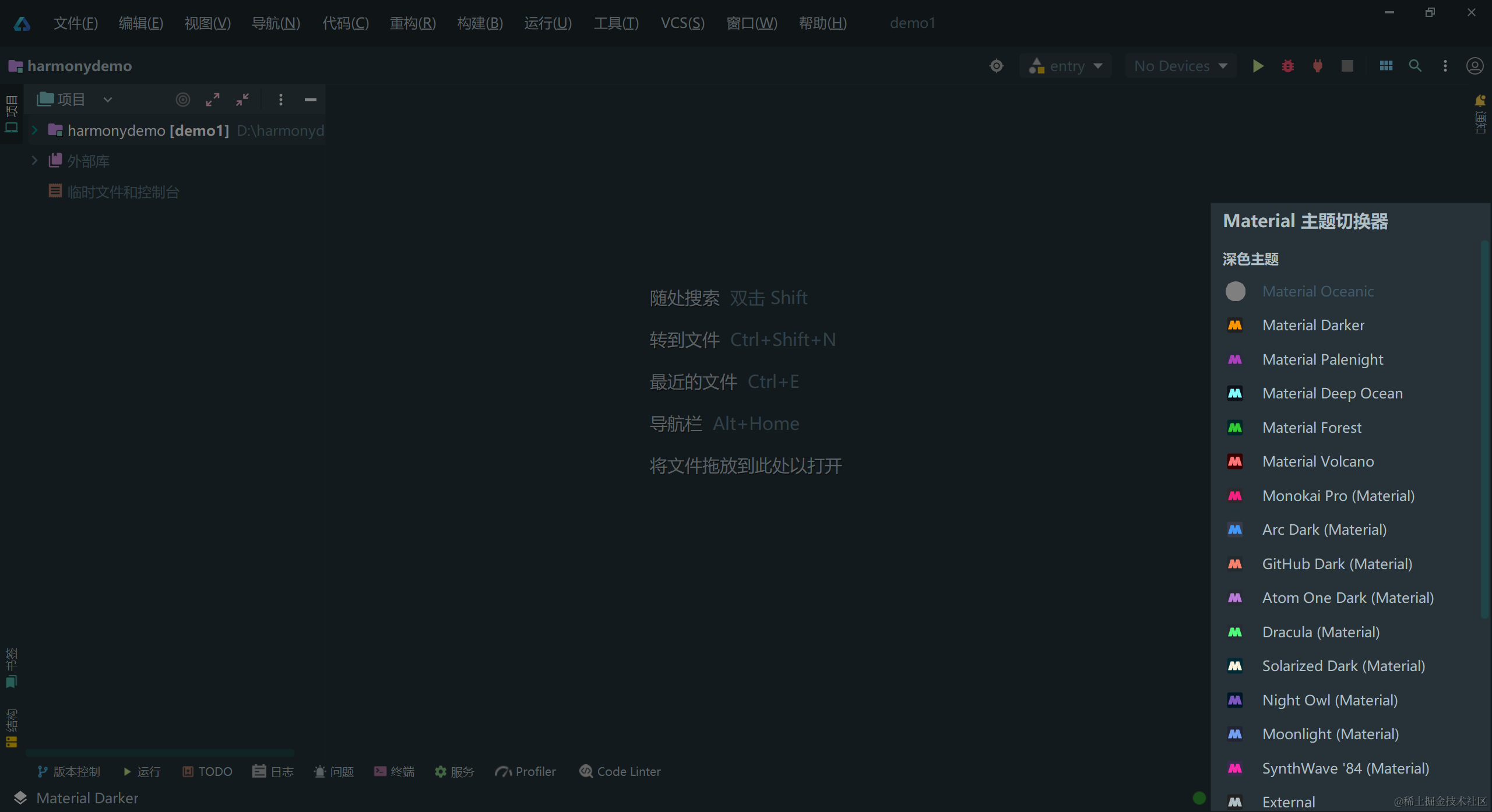Screen dimensions: 1492x812
Task: Click the theme list scrollbar
Action: 1485,431
